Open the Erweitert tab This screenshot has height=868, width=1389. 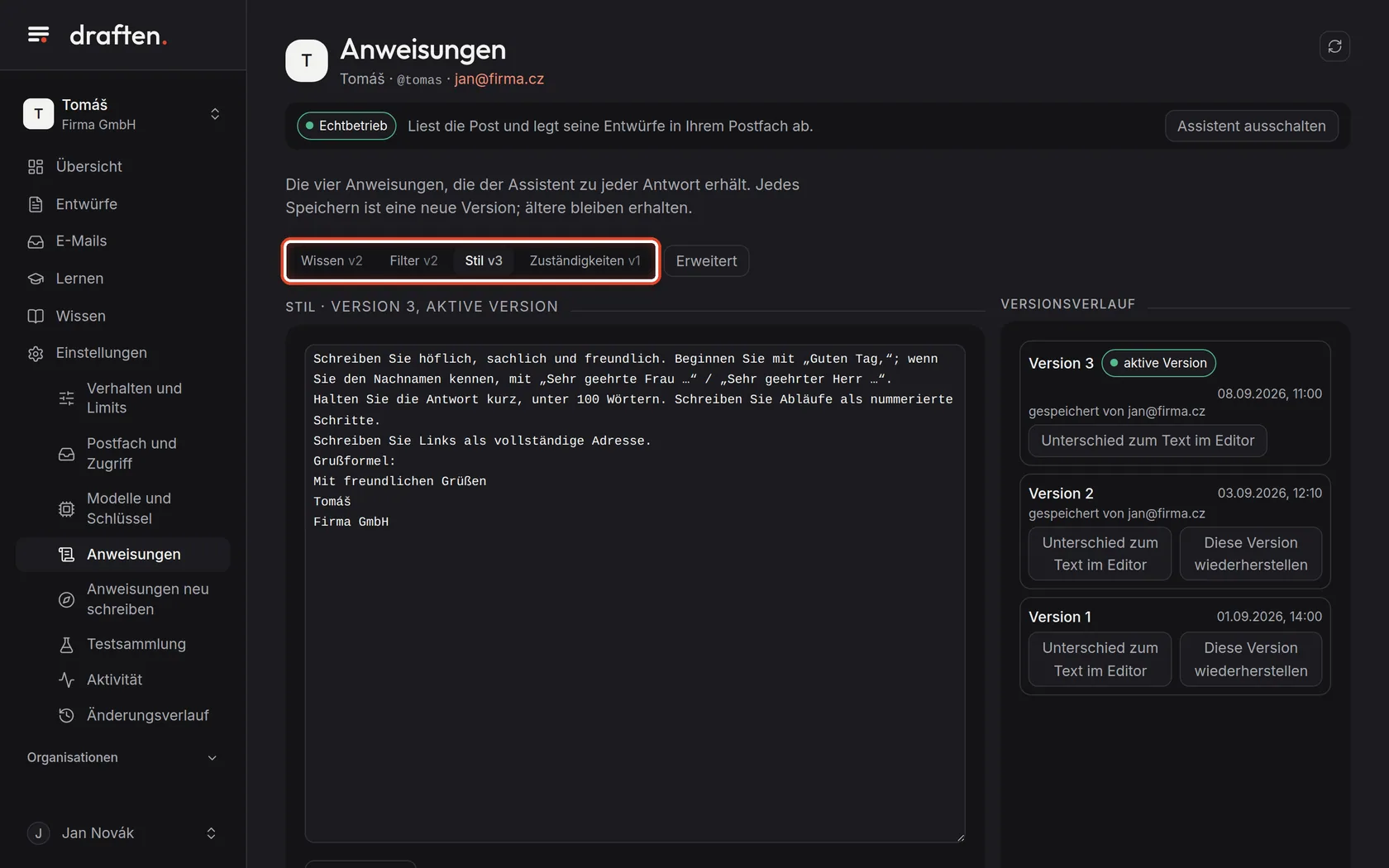point(706,261)
